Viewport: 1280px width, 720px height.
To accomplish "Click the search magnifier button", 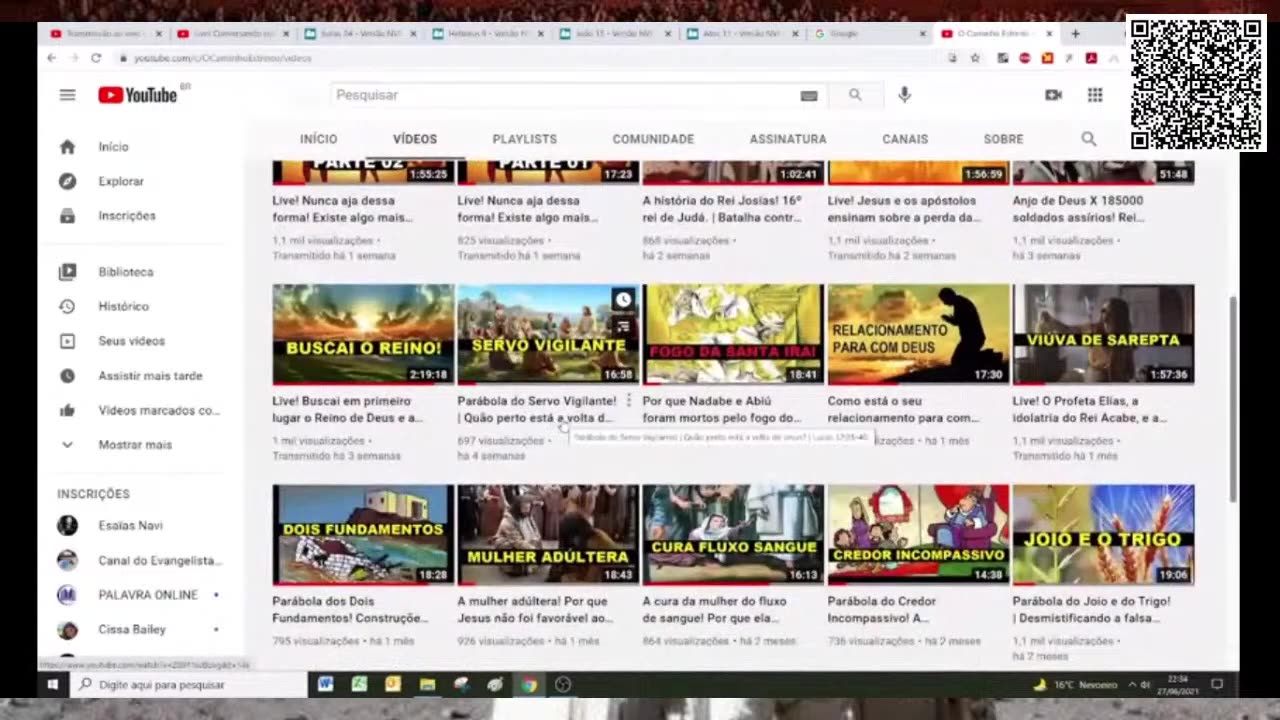I will coord(855,95).
